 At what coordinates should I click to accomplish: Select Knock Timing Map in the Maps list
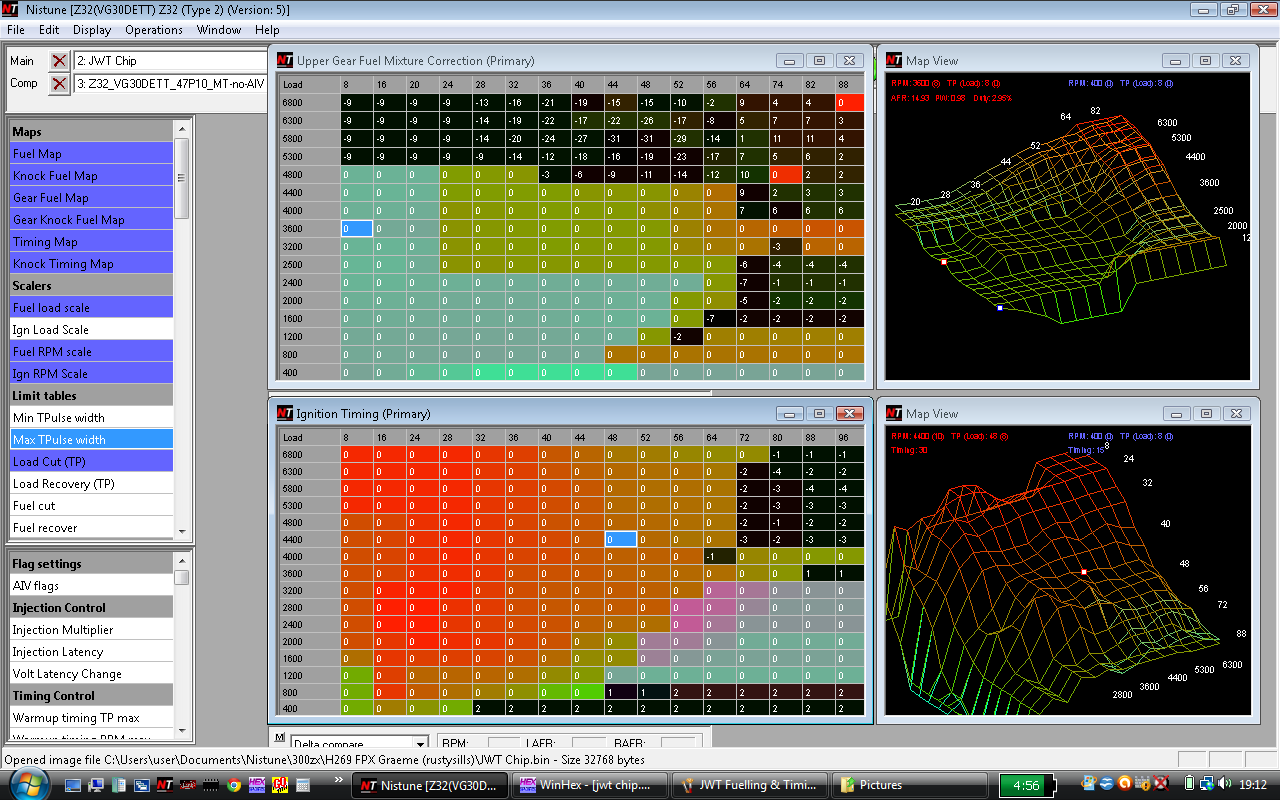63,264
